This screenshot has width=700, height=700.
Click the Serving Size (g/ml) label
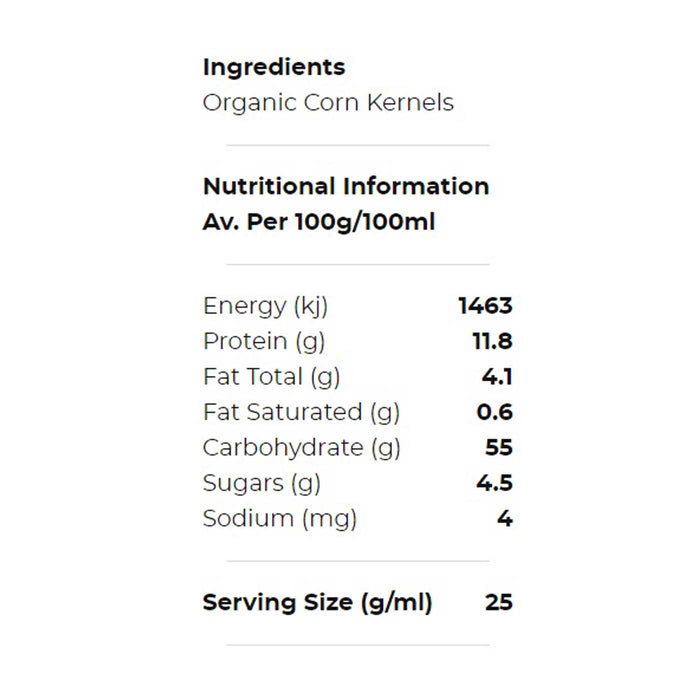[317, 603]
